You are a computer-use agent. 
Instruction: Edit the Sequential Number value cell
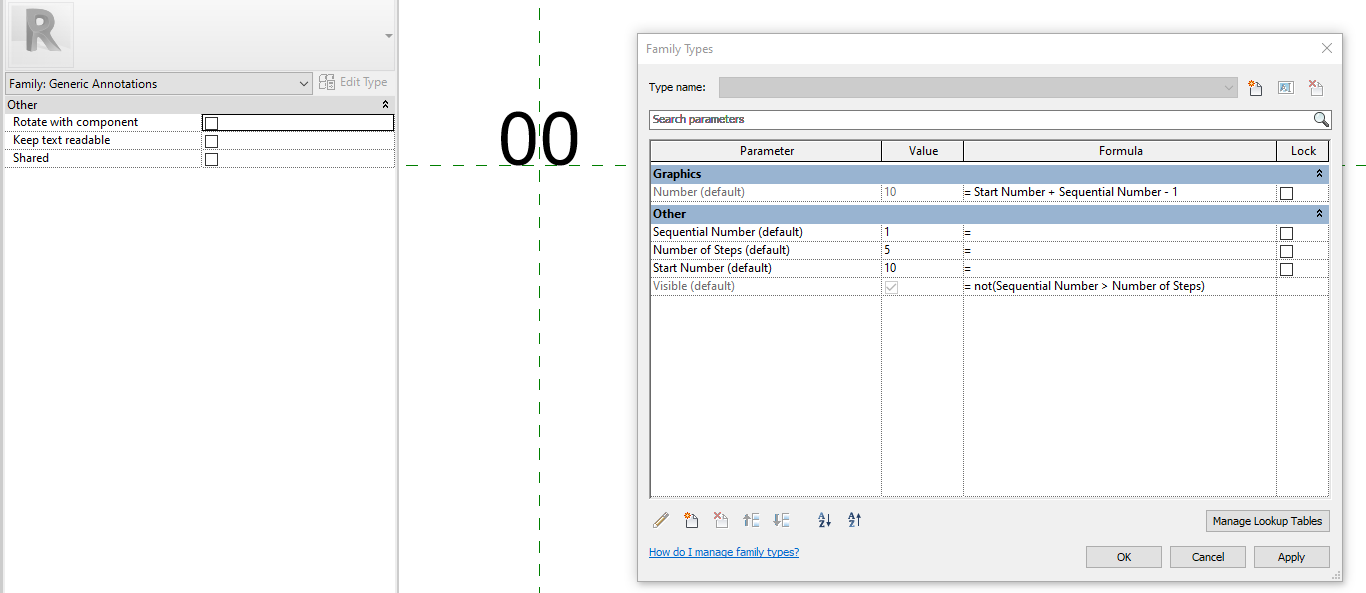tap(922, 232)
